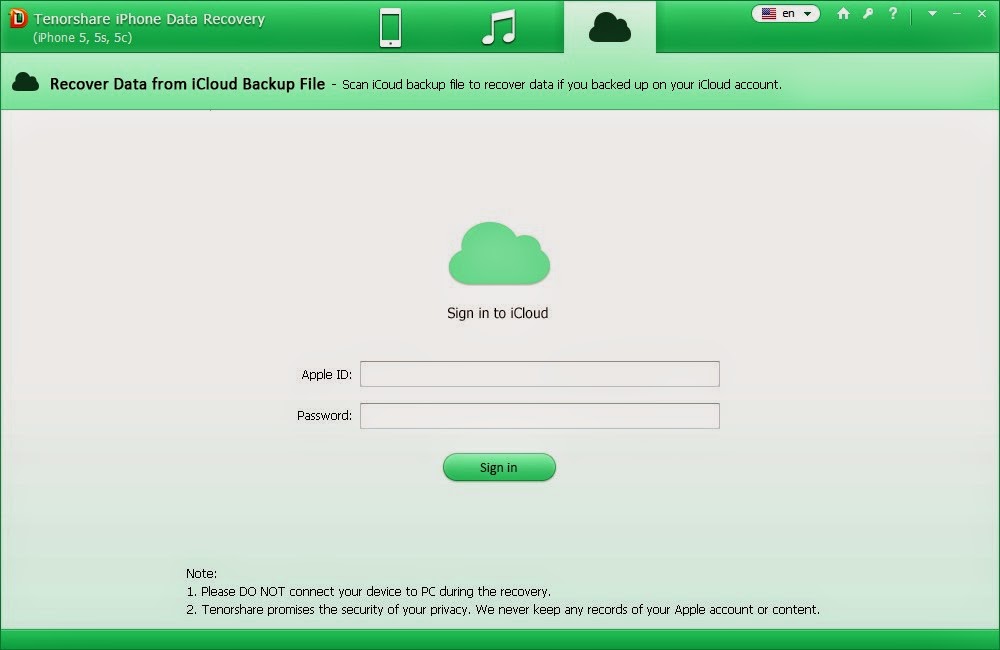Click the dark cloud icon beside the heading
Image resolution: width=1000 pixels, height=650 pixels.
coord(26,82)
